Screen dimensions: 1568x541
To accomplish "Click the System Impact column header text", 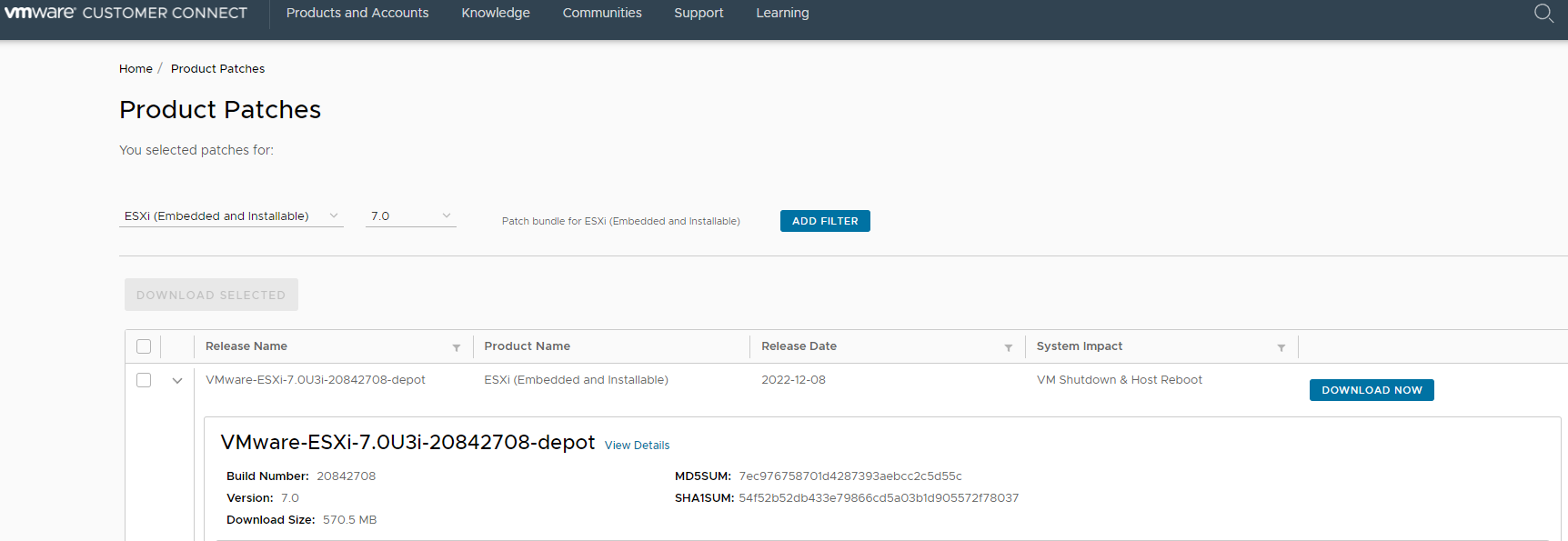I will point(1080,346).
